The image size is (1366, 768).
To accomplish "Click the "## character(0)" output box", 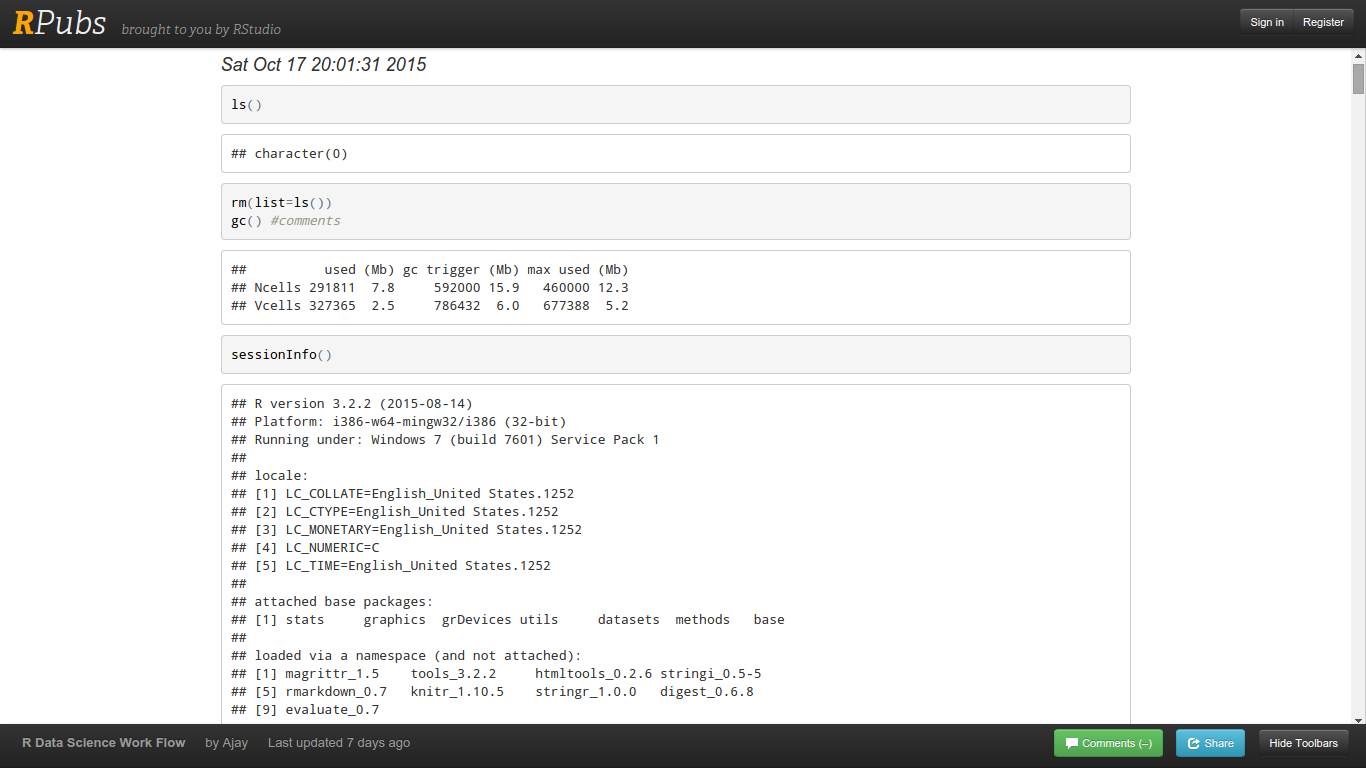I will click(675, 154).
